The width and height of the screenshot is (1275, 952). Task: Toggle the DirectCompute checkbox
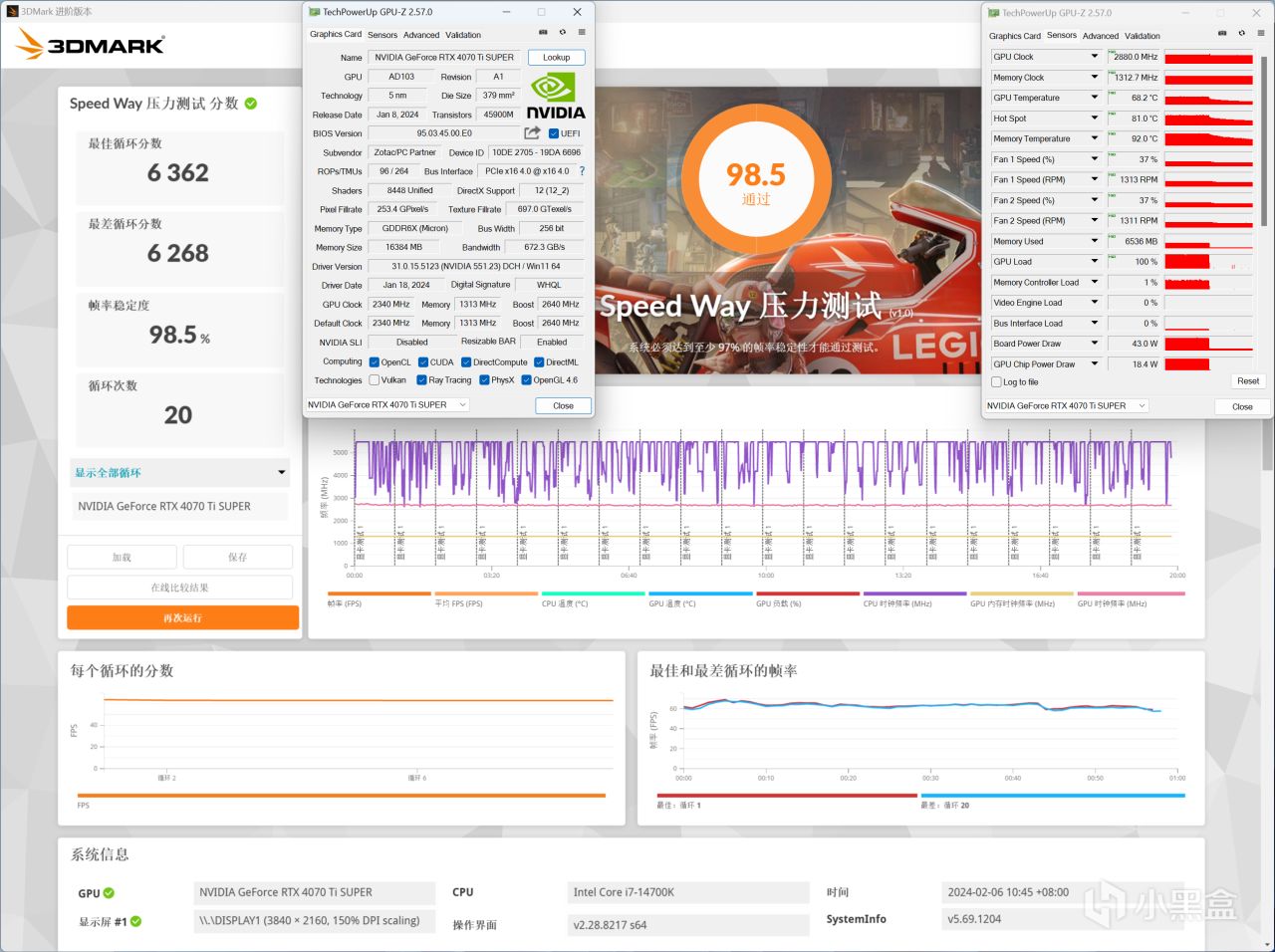pyautogui.click(x=466, y=362)
